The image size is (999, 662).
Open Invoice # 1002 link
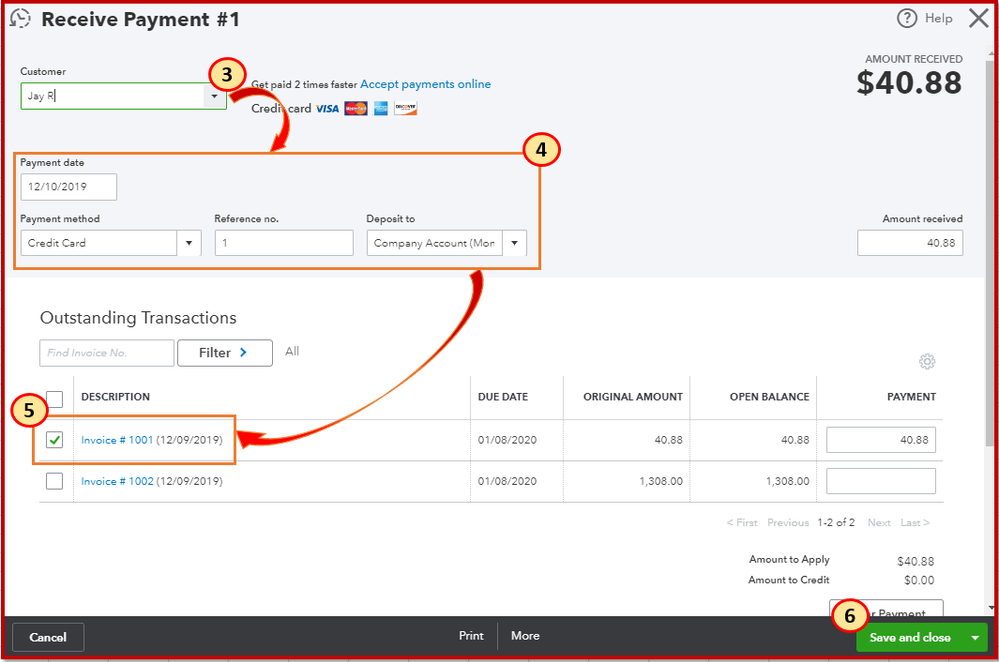(x=117, y=482)
